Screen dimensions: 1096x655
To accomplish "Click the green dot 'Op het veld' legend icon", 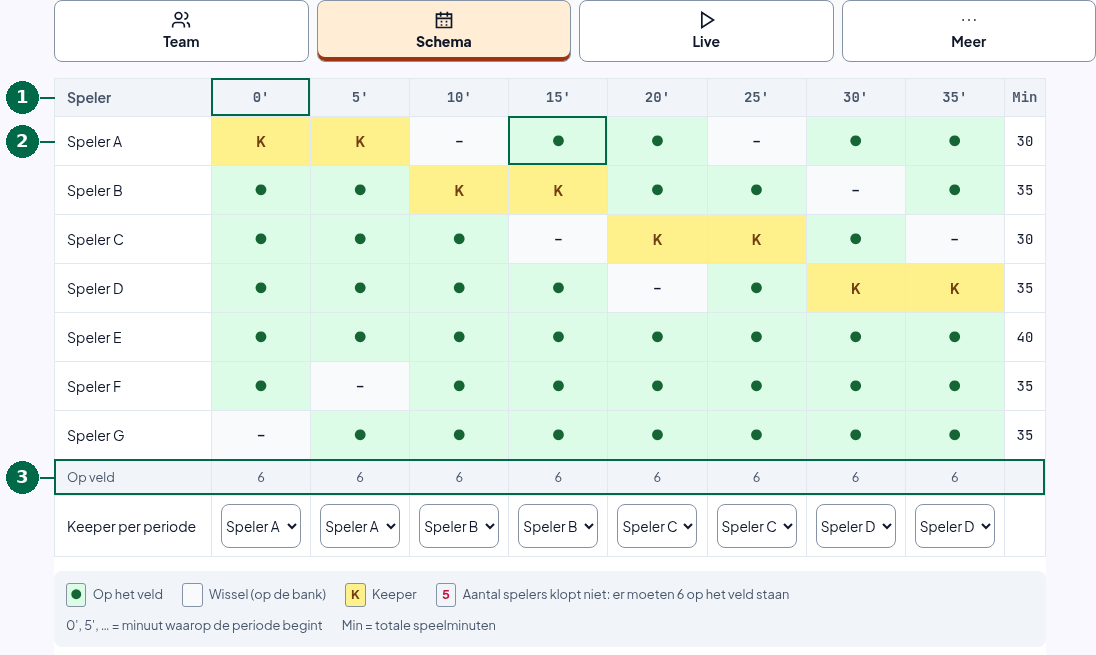I will pos(76,595).
